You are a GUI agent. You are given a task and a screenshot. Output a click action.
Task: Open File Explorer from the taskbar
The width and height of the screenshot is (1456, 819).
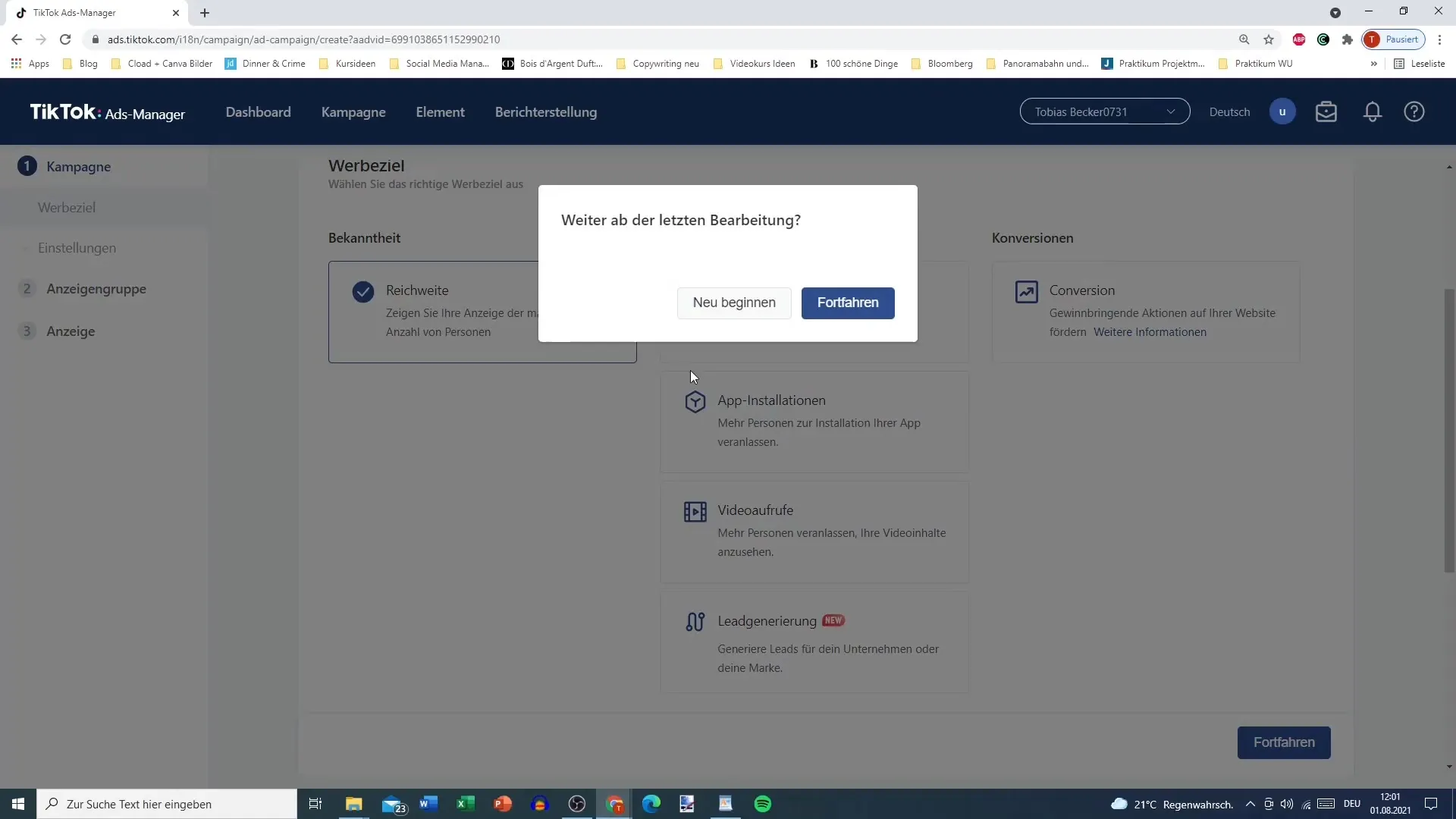[354, 804]
